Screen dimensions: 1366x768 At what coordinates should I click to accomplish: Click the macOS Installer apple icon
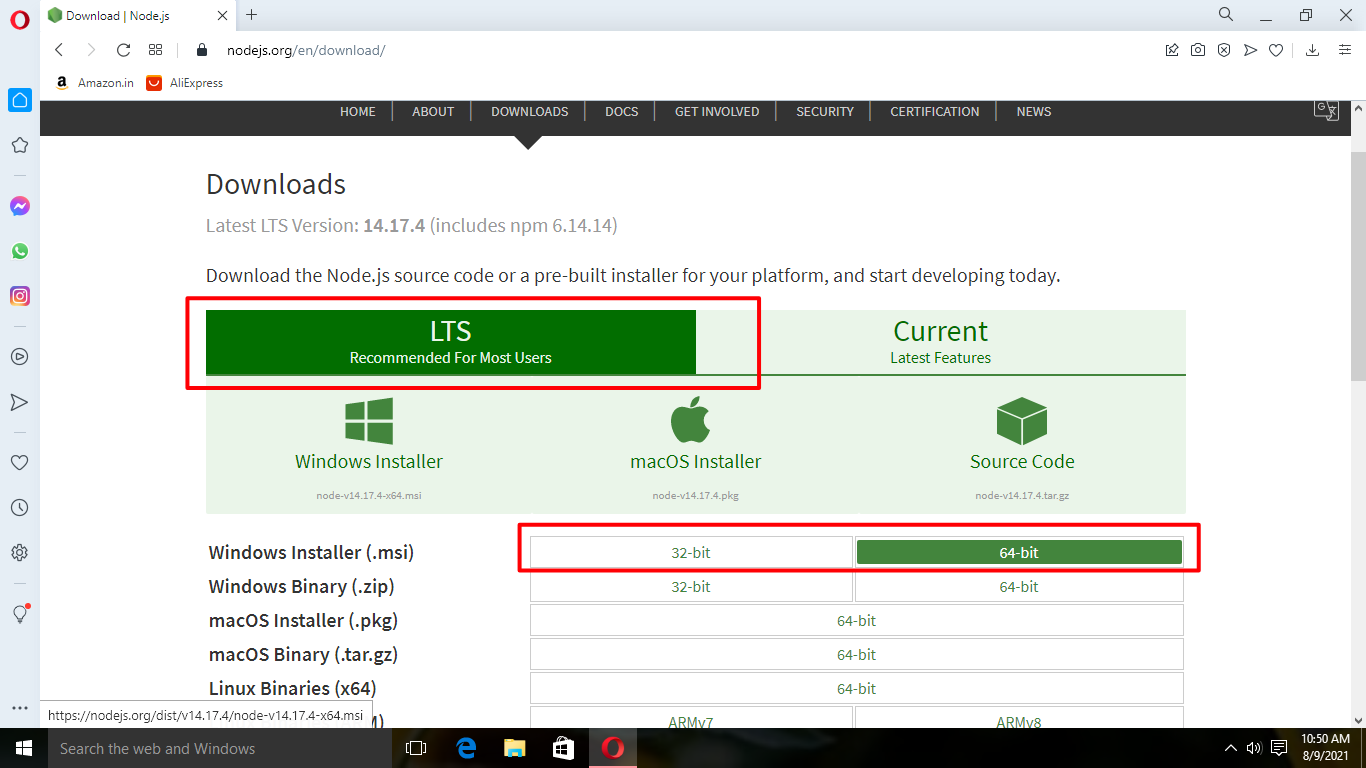[690, 419]
